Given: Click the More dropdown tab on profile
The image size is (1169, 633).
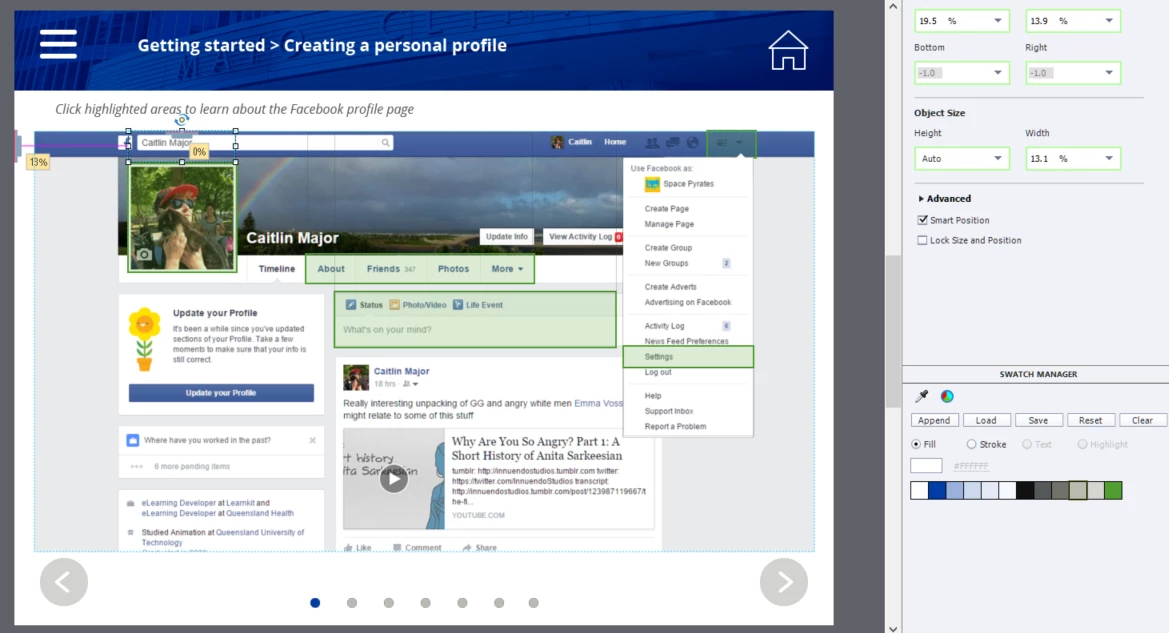Looking at the screenshot, I should tap(507, 269).
